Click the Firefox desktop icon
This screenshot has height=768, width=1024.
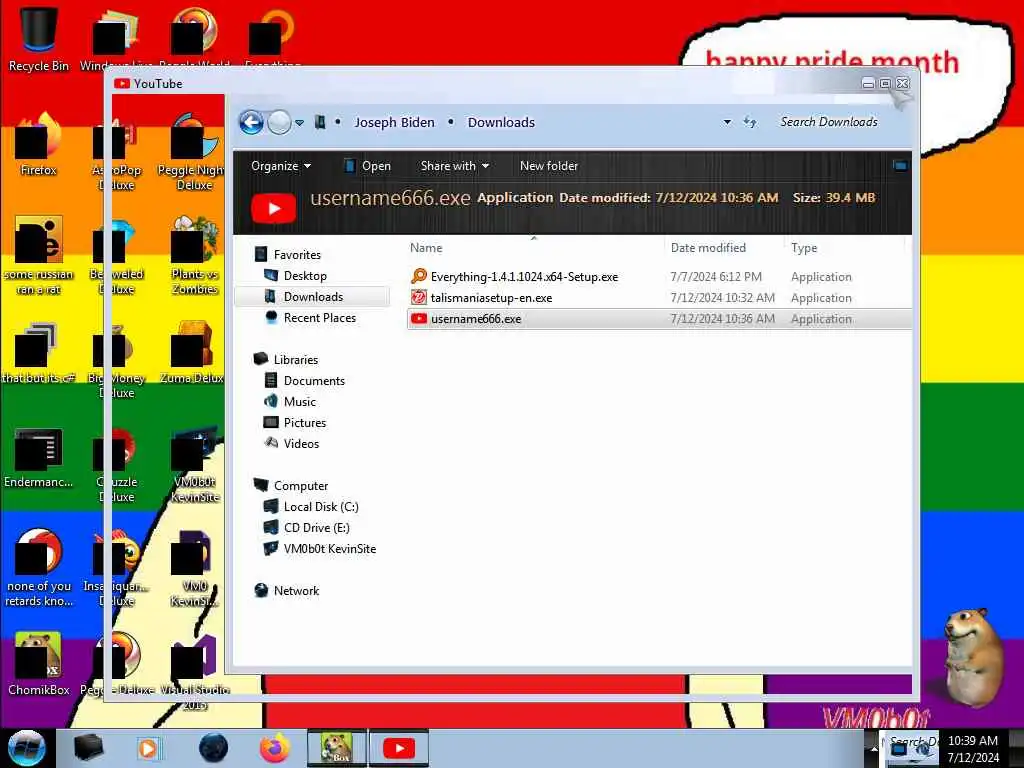[39, 145]
